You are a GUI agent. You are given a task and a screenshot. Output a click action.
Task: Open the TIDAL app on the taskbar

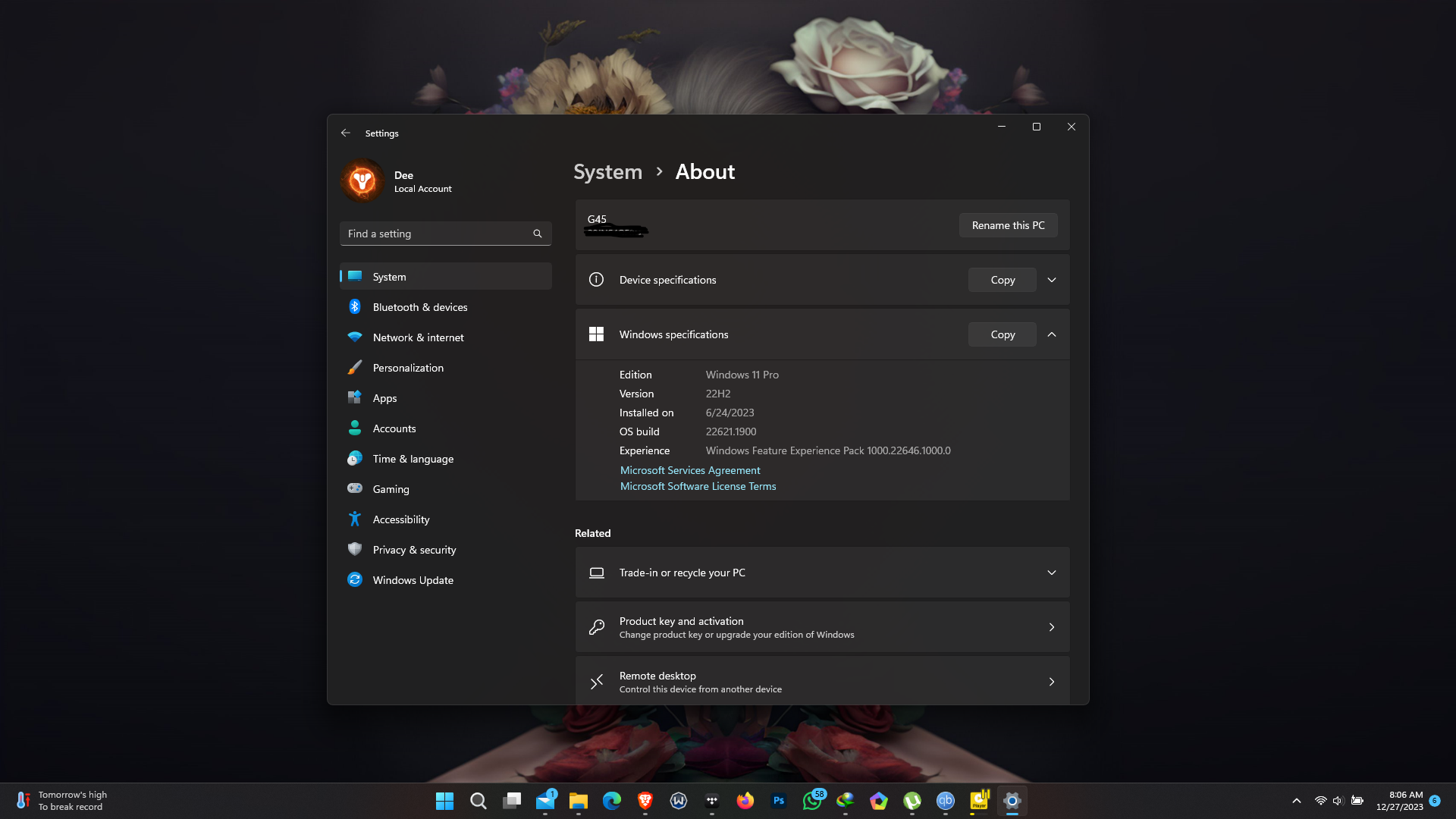pyautogui.click(x=712, y=801)
